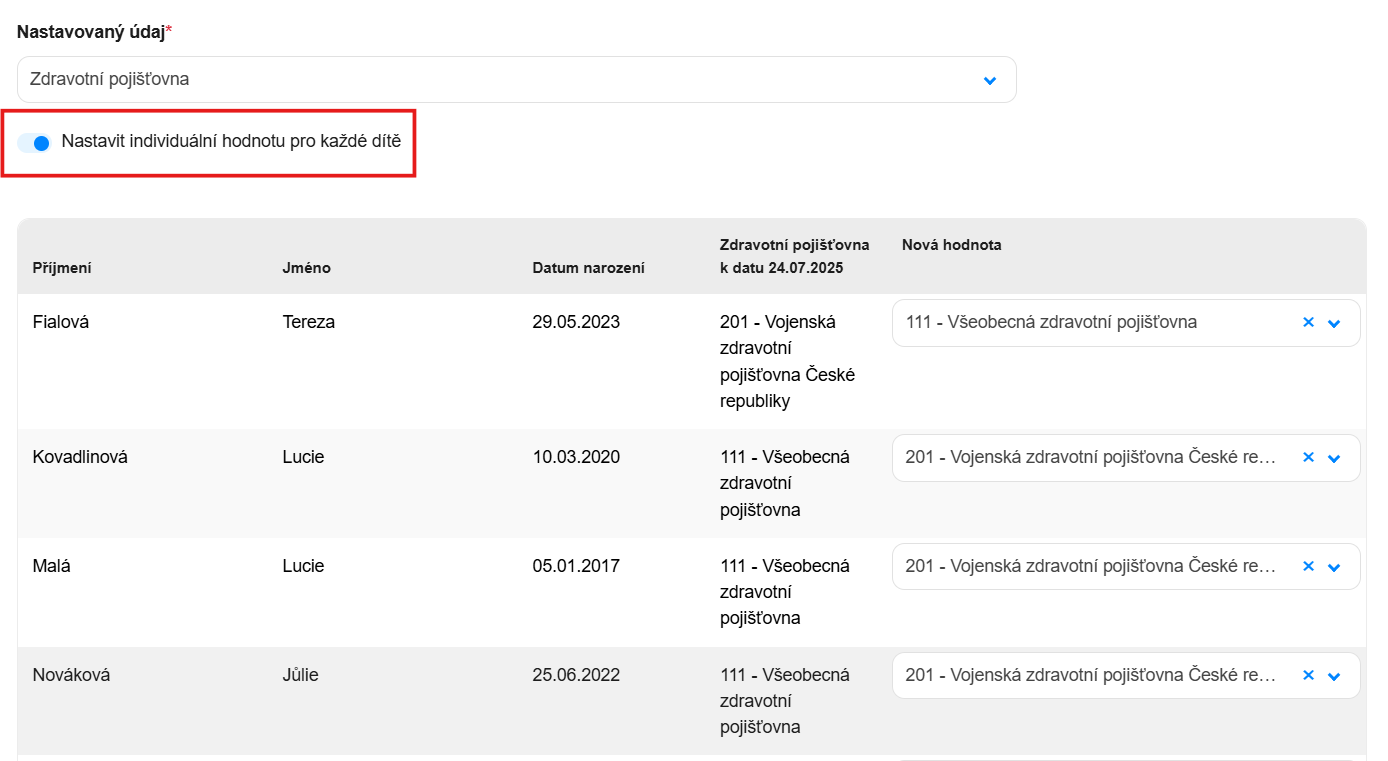Click the Nová hodnota column header
The image size is (1388, 761).
tap(951, 245)
